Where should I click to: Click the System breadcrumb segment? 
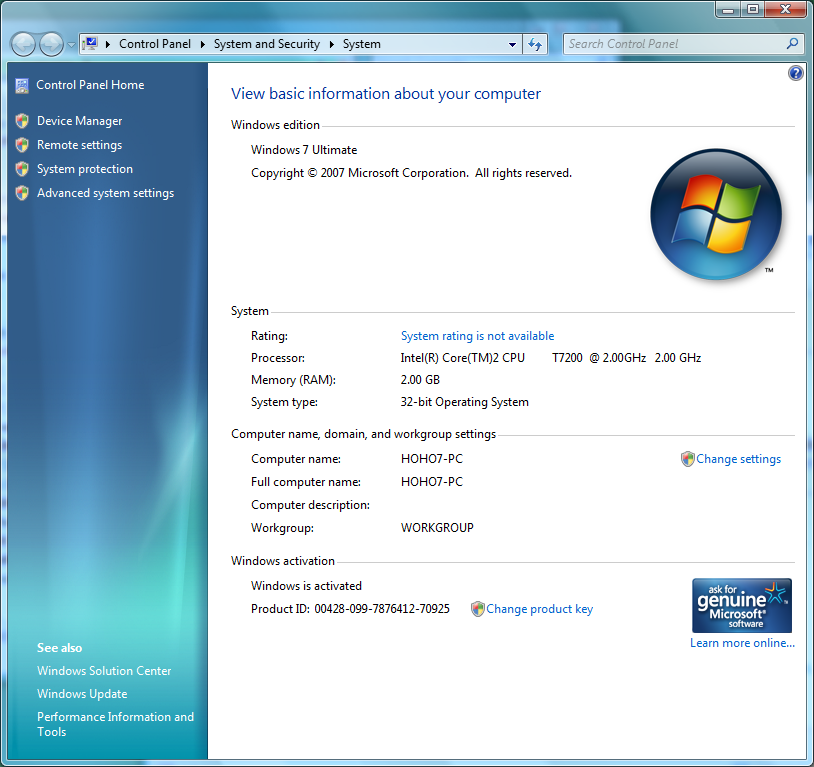(x=361, y=44)
